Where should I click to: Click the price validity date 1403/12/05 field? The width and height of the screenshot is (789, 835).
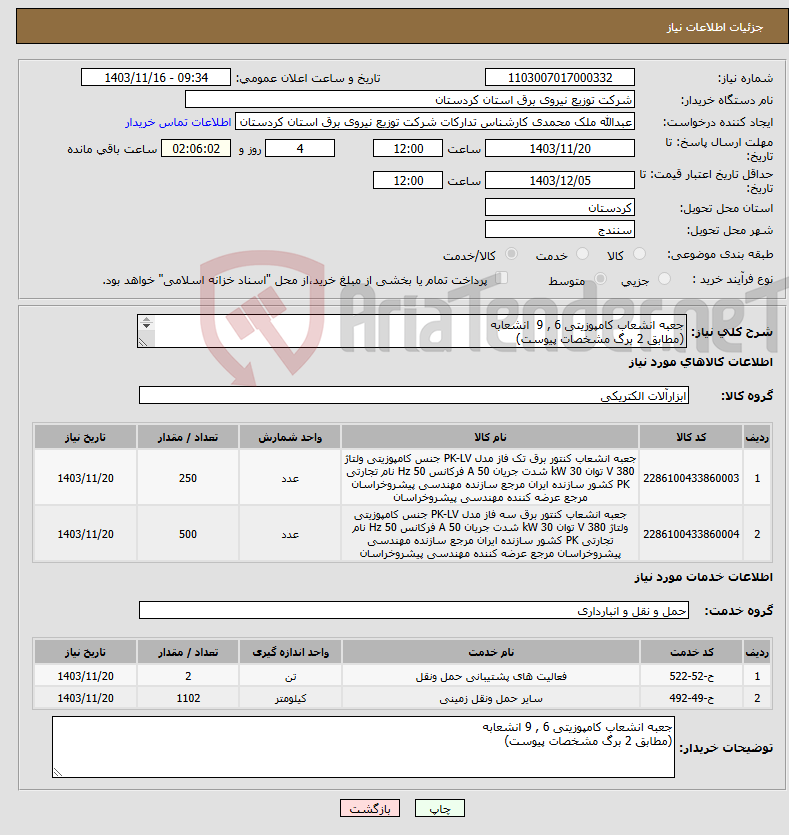tap(560, 181)
